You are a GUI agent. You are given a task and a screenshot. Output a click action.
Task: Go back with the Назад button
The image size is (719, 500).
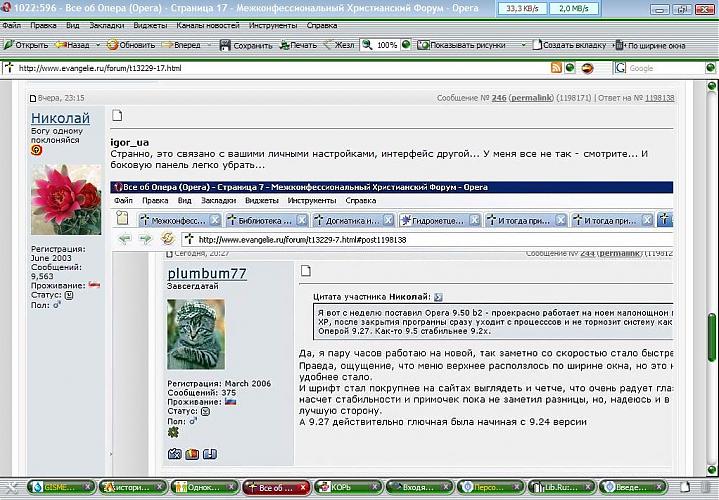point(72,45)
